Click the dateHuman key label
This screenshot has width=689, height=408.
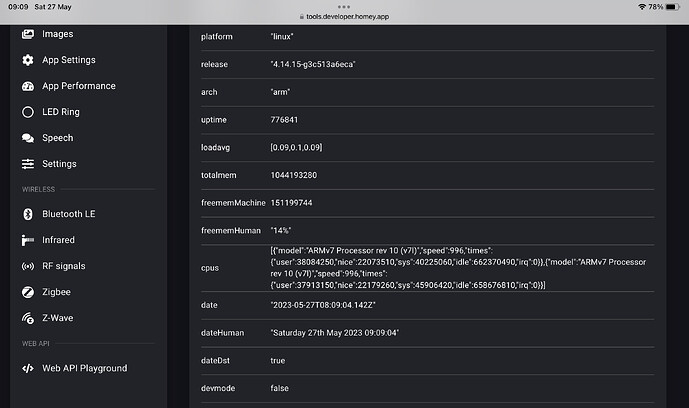click(222, 332)
